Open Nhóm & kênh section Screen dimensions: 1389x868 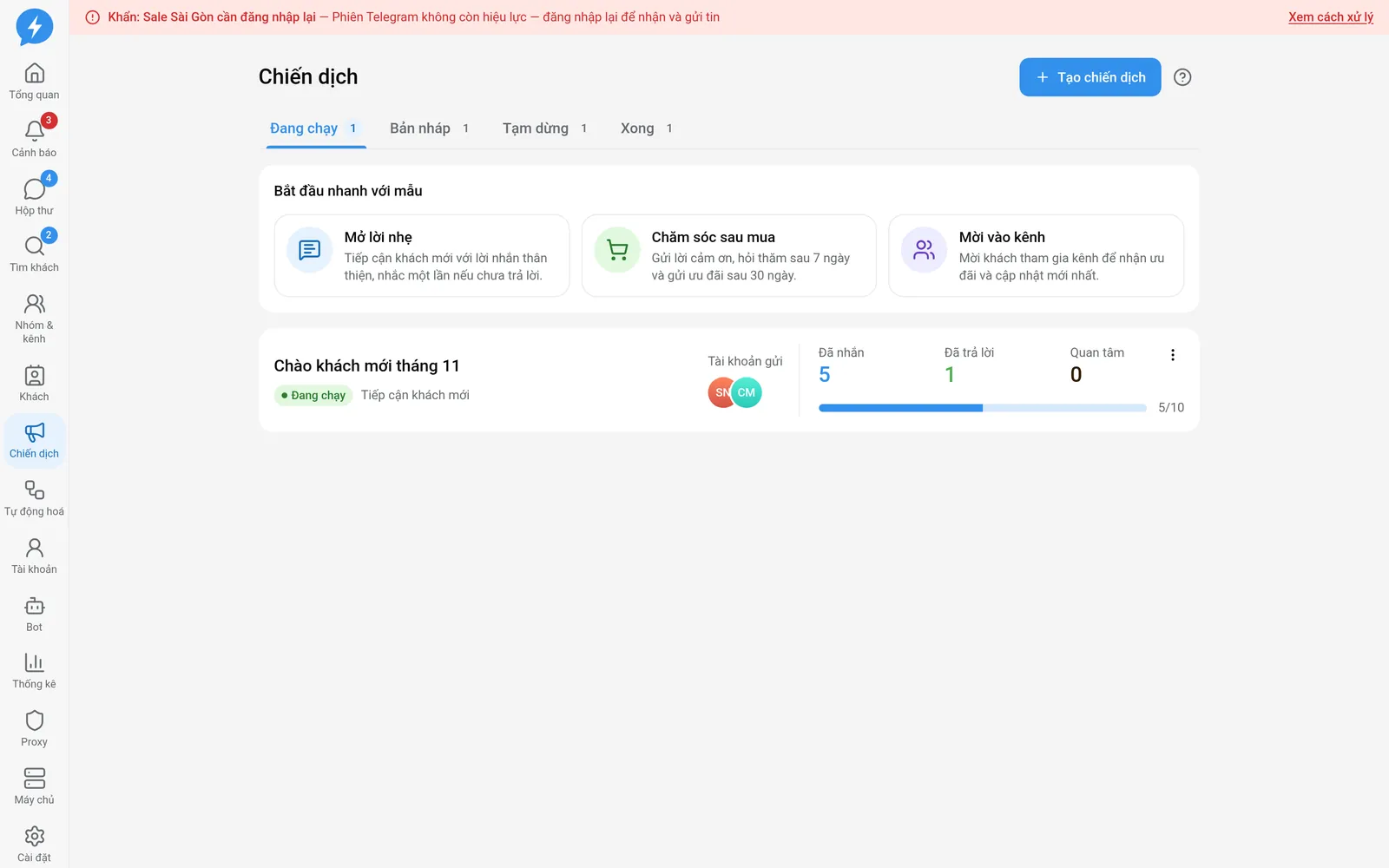point(34,319)
